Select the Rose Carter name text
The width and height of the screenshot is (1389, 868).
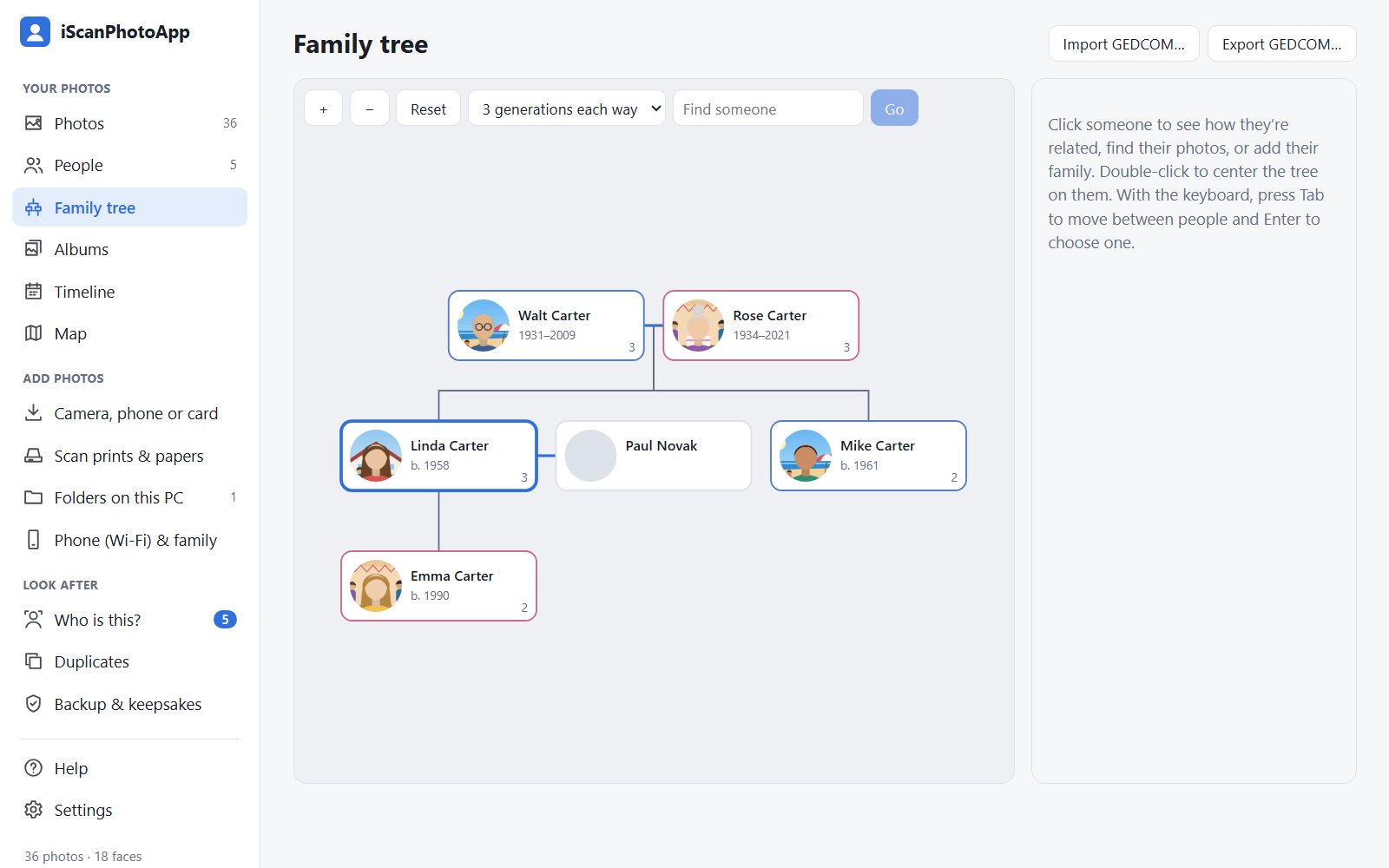point(769,315)
